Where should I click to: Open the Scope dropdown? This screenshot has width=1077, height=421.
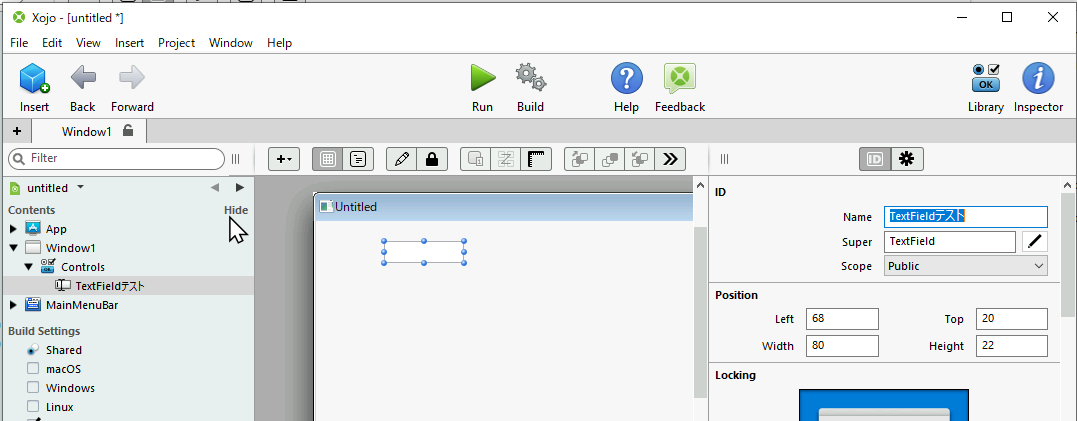pos(966,266)
